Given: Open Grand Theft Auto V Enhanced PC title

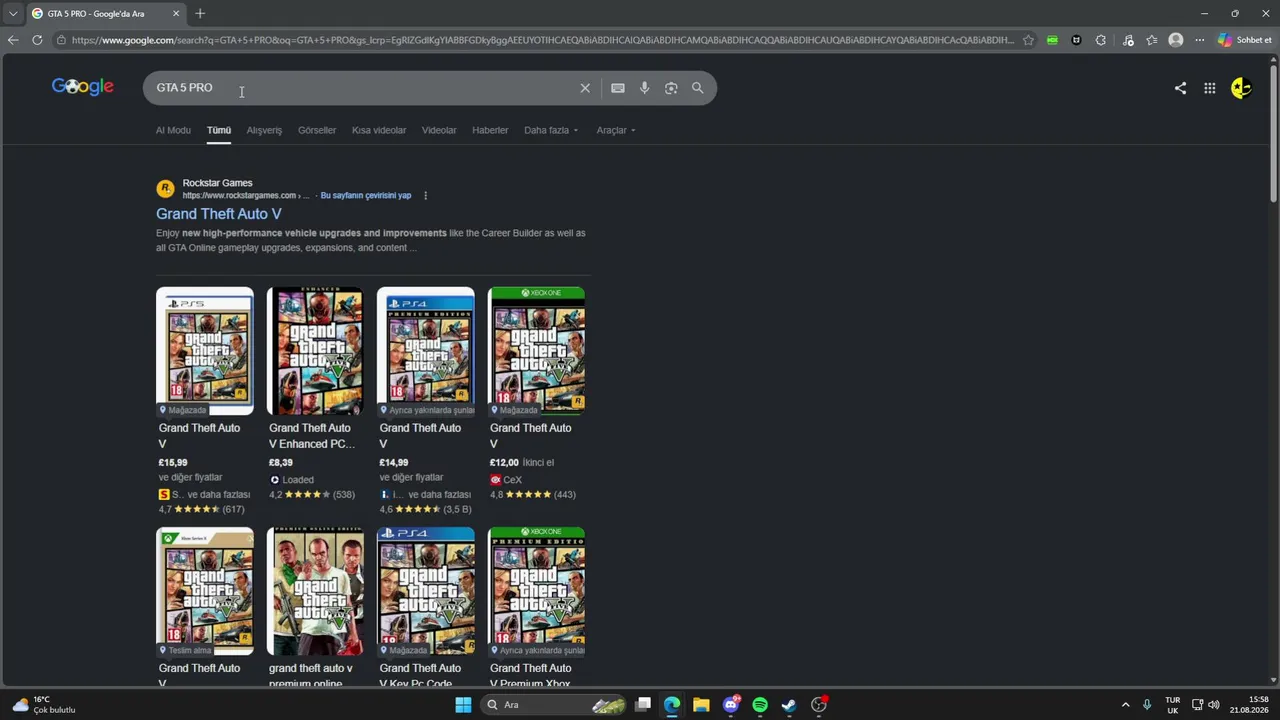Looking at the screenshot, I should click(x=312, y=436).
